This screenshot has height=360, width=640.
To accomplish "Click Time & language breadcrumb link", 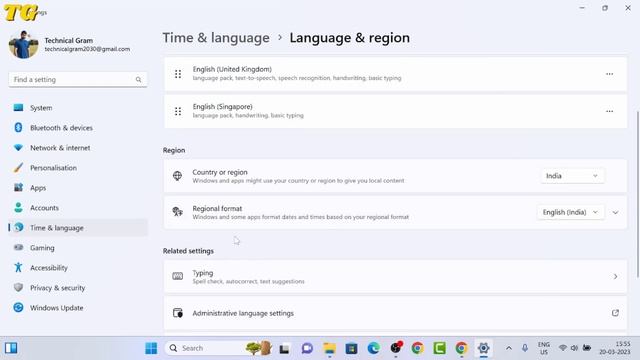I will click(x=216, y=38).
